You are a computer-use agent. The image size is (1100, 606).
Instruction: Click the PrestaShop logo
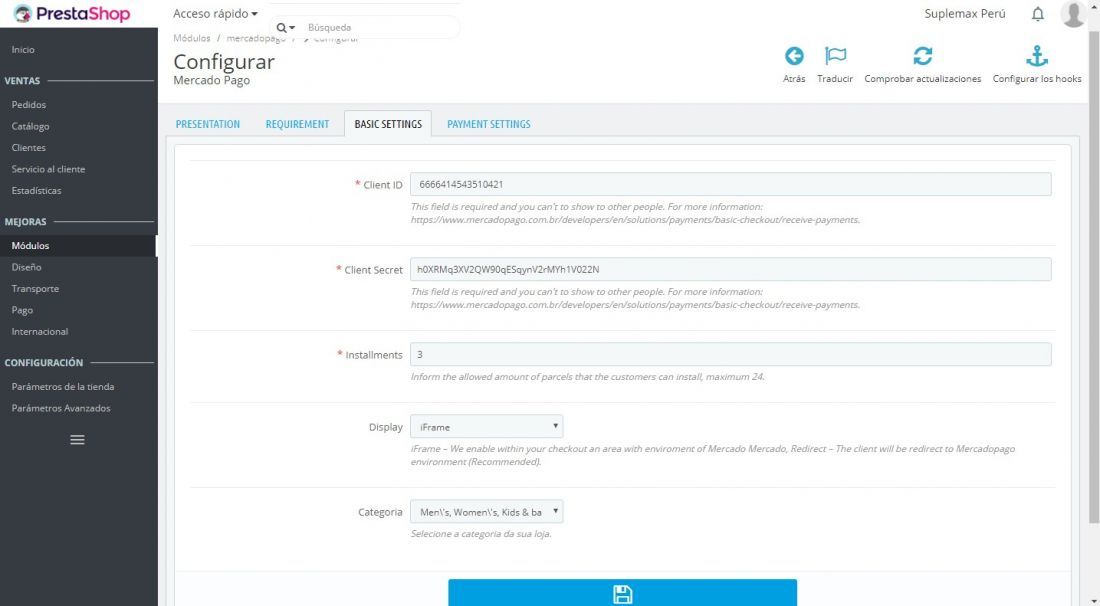tap(72, 13)
